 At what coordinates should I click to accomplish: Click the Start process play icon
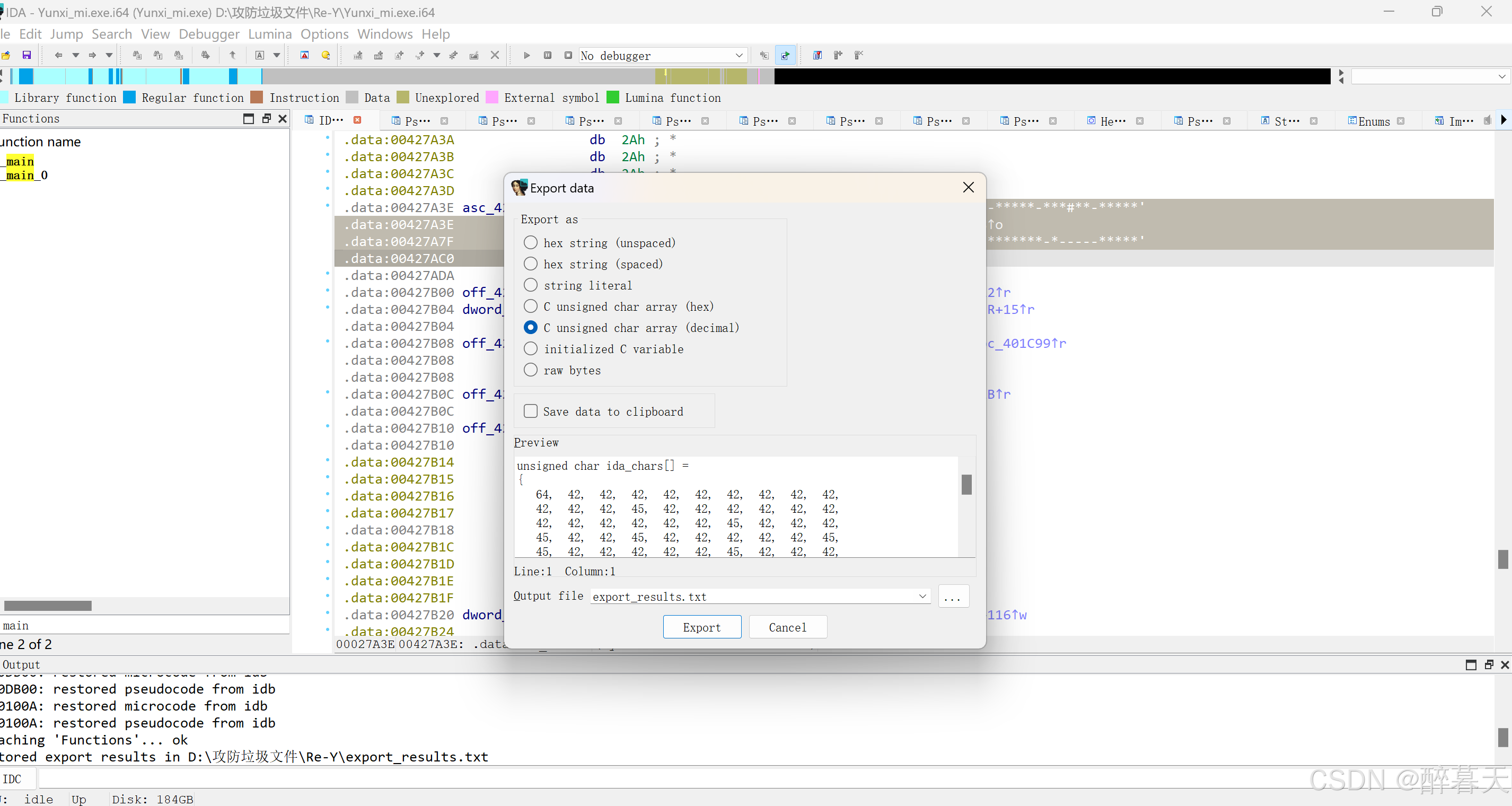[526, 55]
